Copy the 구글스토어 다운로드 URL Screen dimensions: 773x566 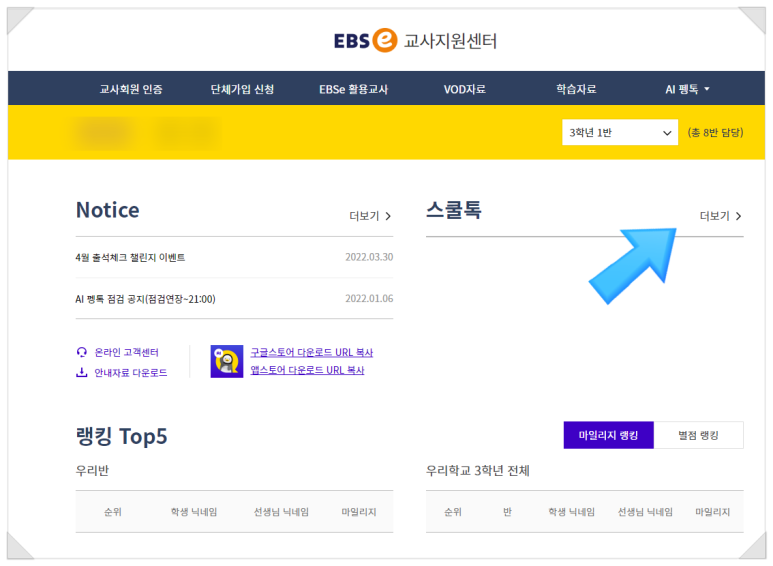point(312,353)
